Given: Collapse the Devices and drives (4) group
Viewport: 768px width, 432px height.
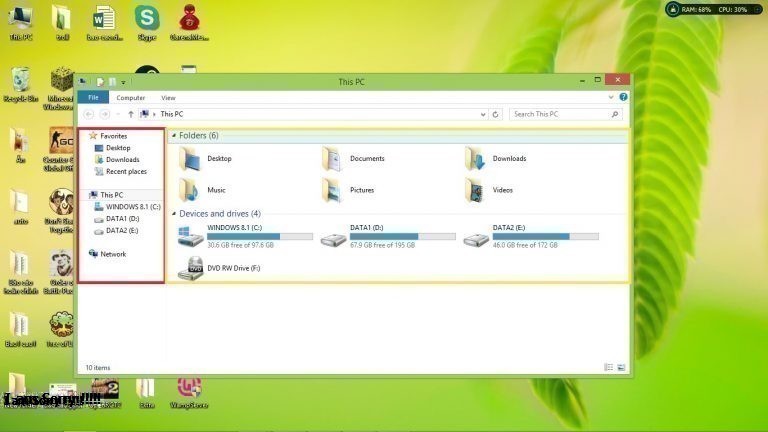Looking at the screenshot, I should 174,214.
